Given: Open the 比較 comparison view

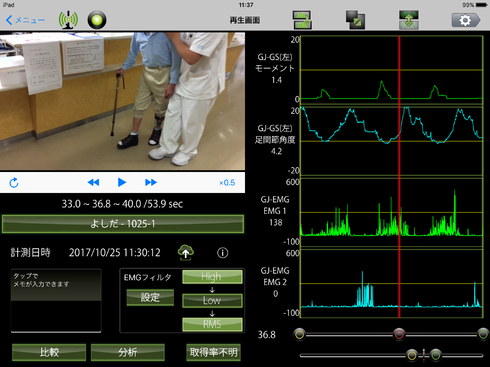Looking at the screenshot, I should click(49, 352).
